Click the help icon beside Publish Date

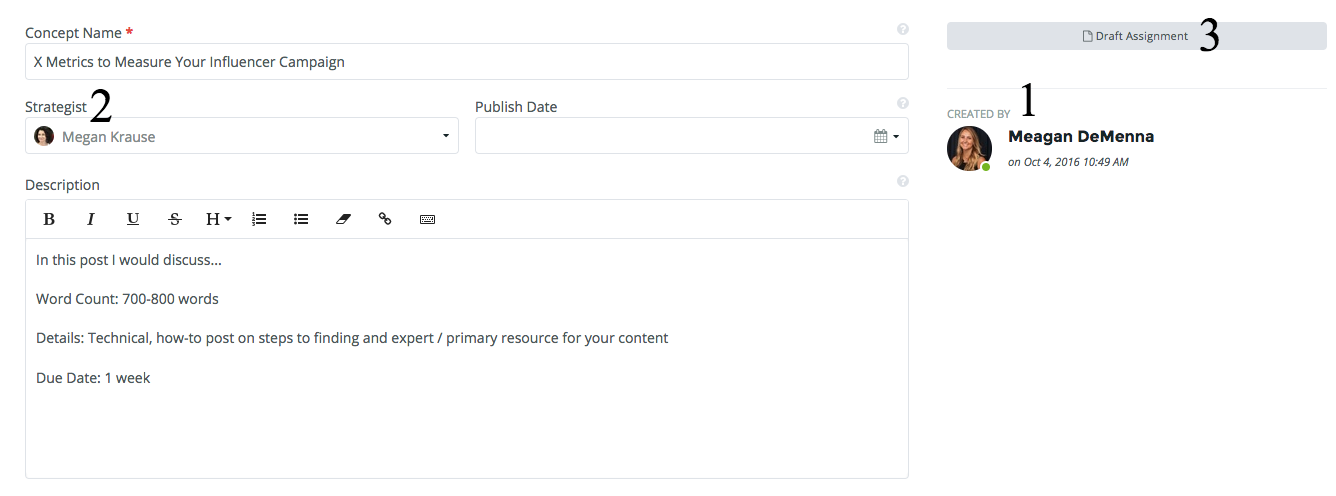click(x=903, y=103)
